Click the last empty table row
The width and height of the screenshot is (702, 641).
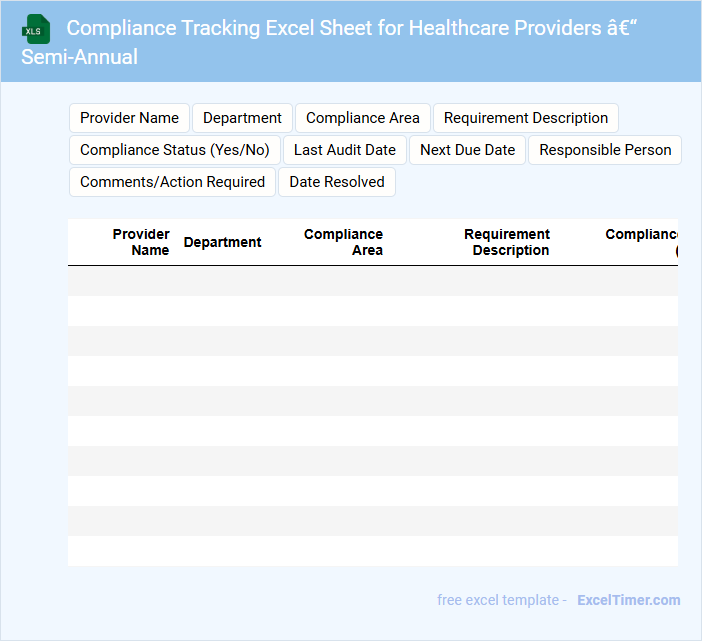click(372, 551)
